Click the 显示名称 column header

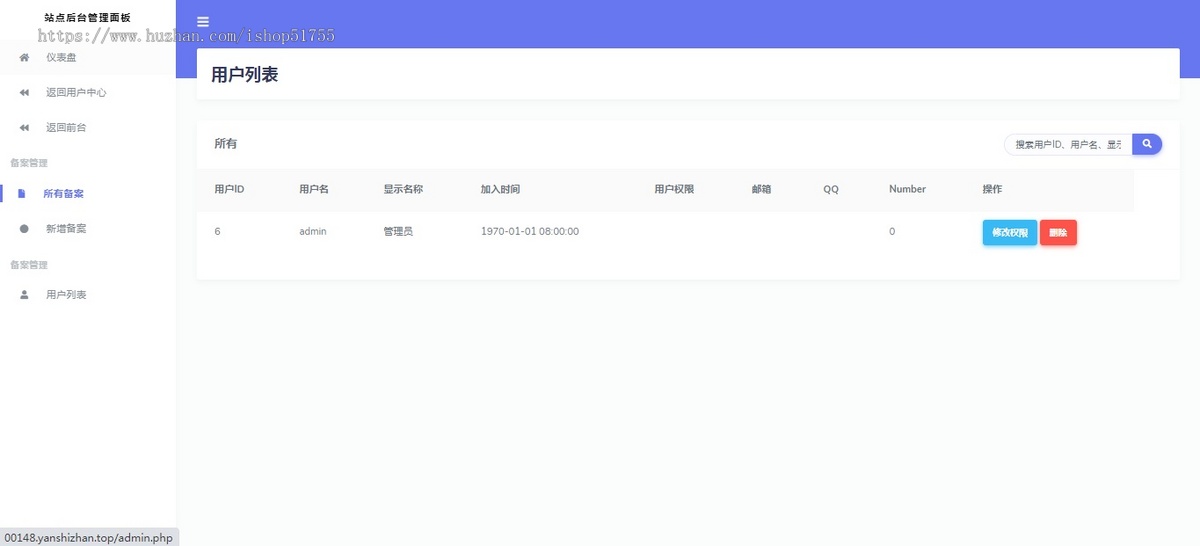403,189
